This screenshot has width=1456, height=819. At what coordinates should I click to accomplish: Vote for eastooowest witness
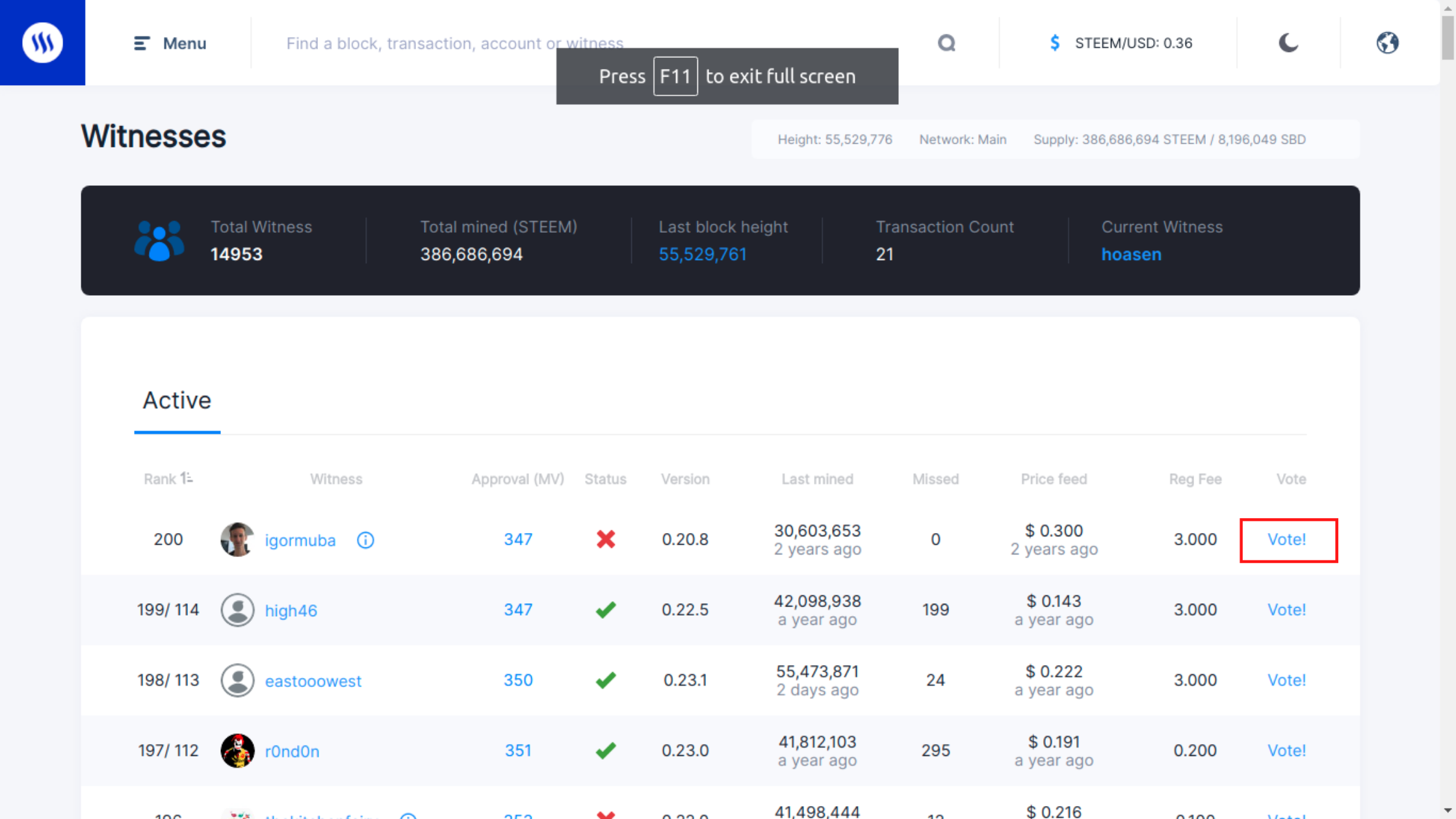click(x=1287, y=680)
